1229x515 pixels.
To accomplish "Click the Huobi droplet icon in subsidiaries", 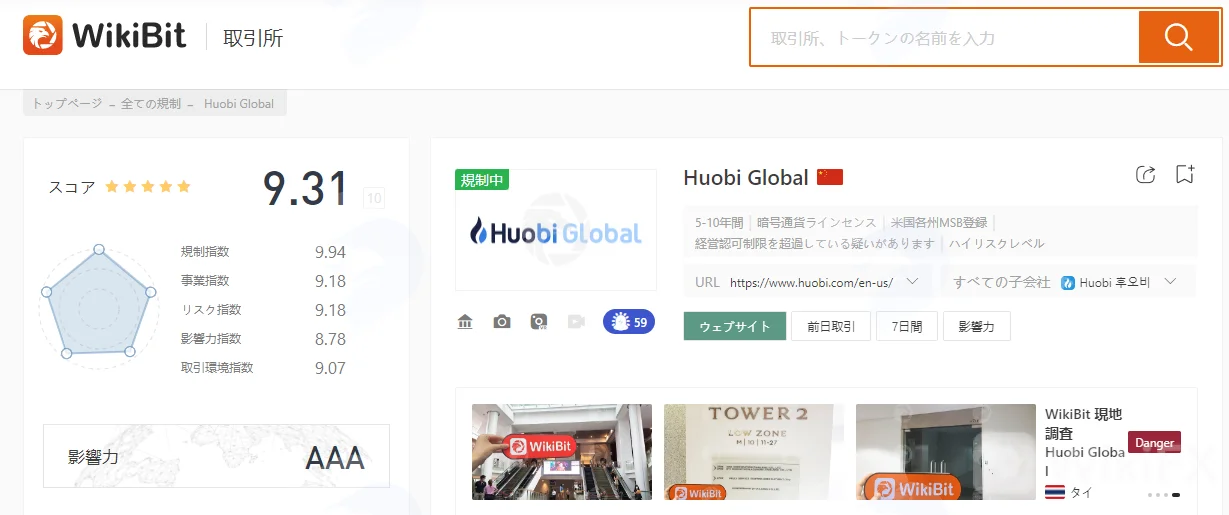I will [1068, 283].
